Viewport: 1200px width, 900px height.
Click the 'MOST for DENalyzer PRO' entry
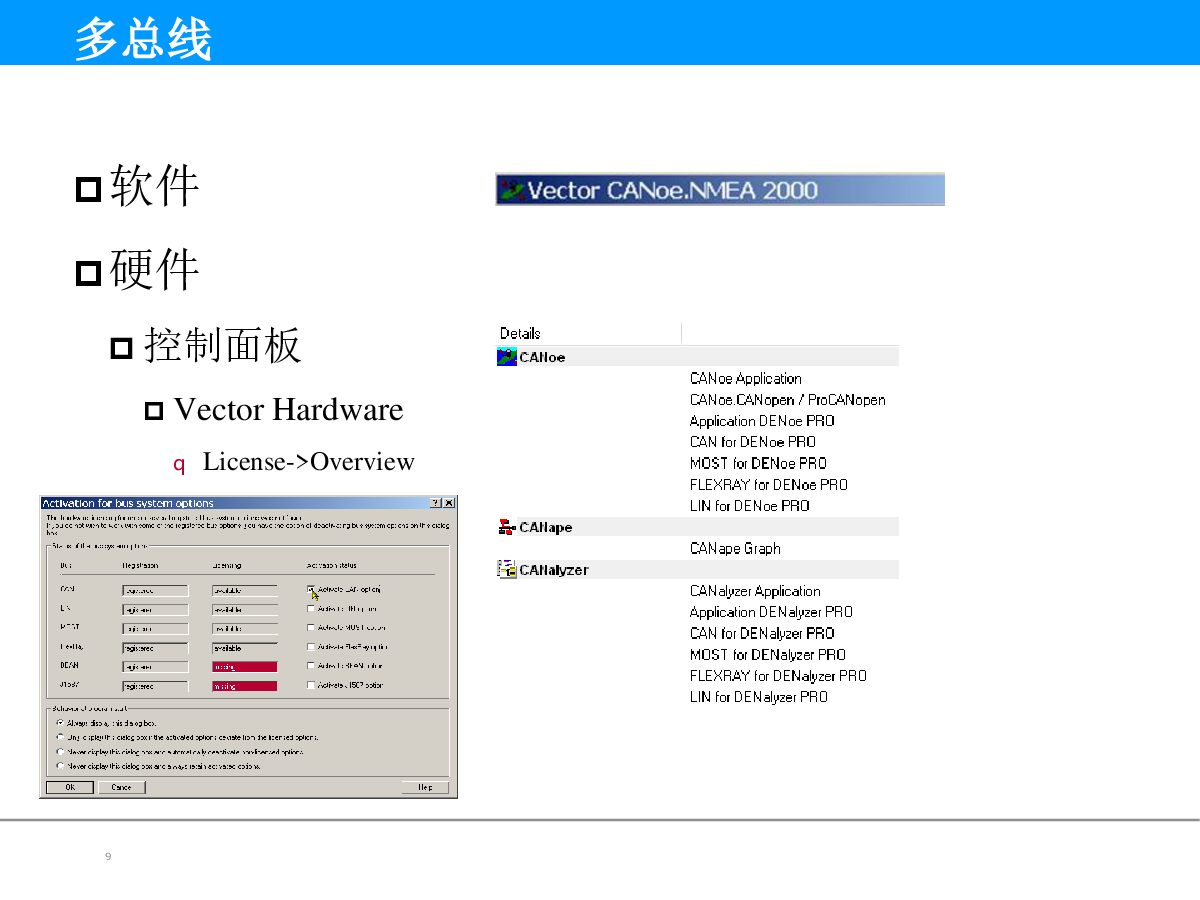[768, 654]
